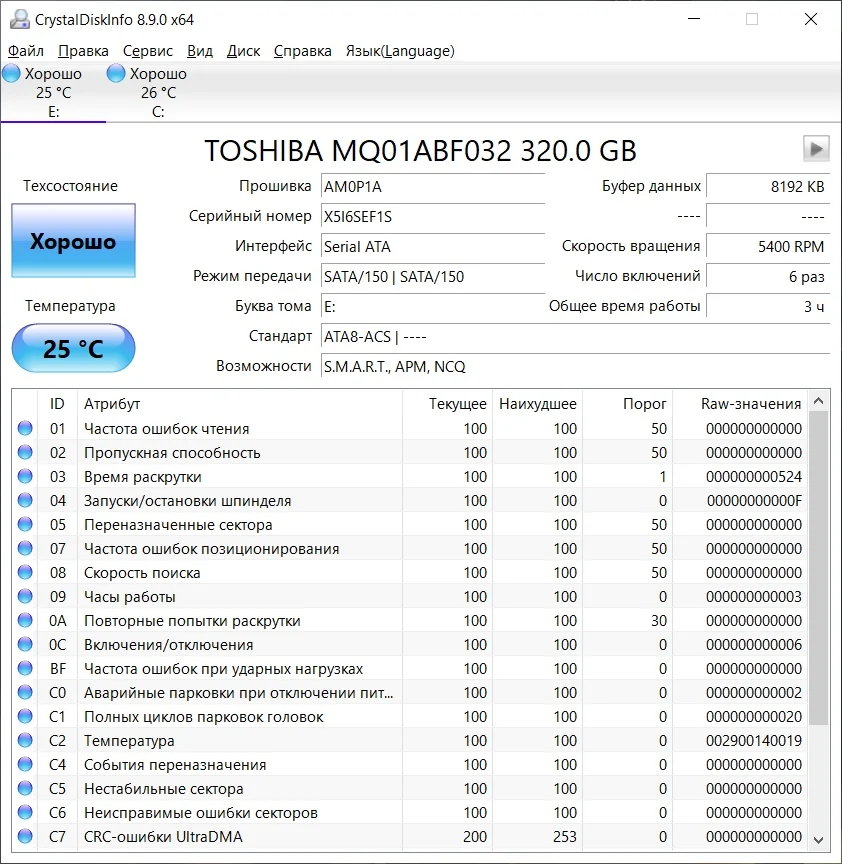Open the Справка menu
This screenshot has height=864, width=842.
pos(303,51)
